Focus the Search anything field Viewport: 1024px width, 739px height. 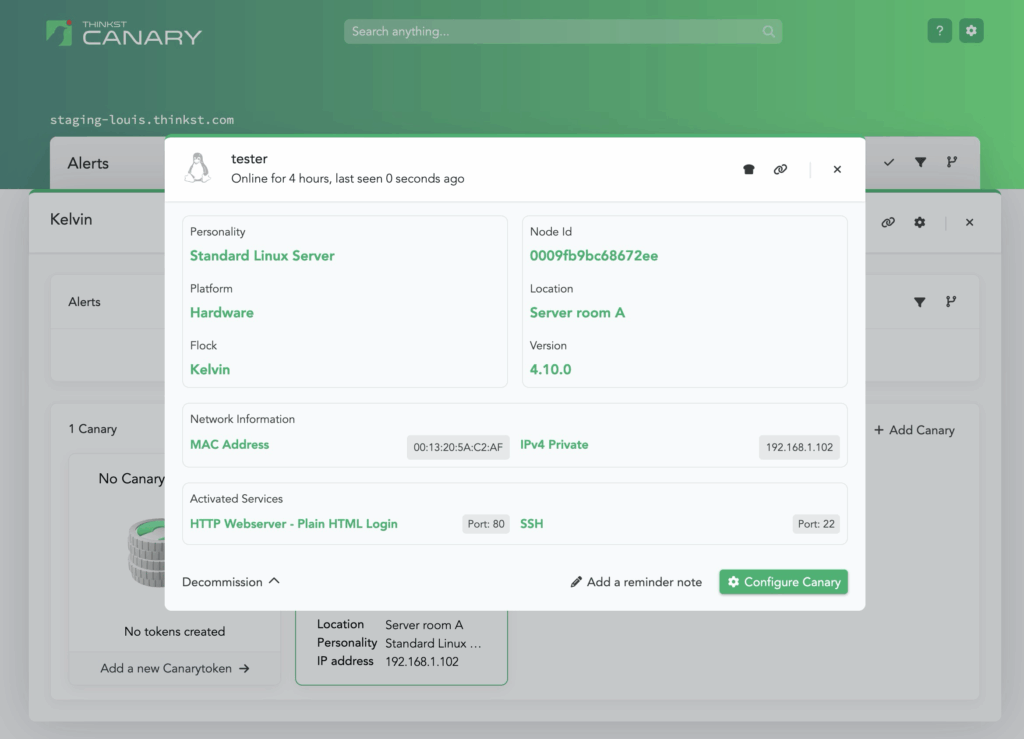[x=563, y=31]
